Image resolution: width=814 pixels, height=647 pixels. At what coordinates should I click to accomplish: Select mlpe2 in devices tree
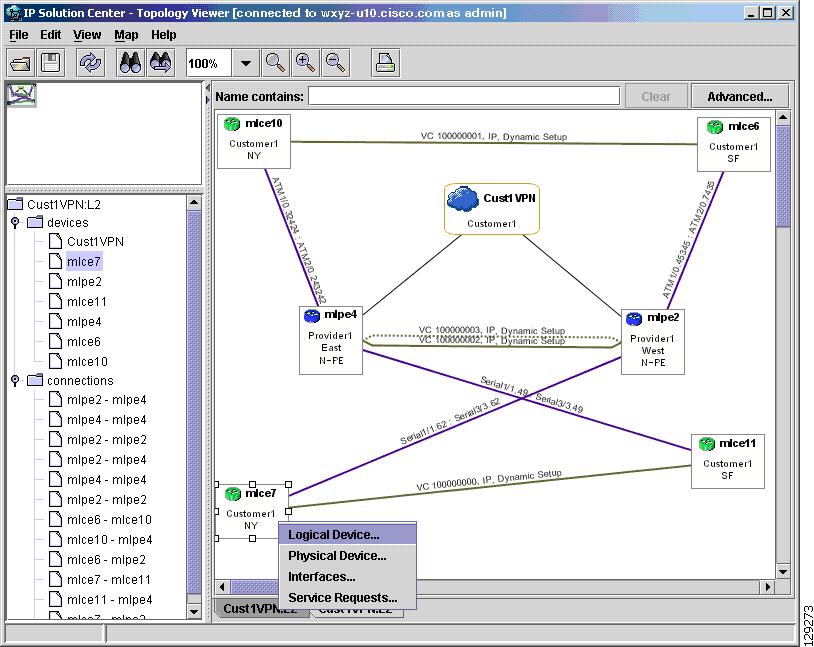click(x=84, y=281)
